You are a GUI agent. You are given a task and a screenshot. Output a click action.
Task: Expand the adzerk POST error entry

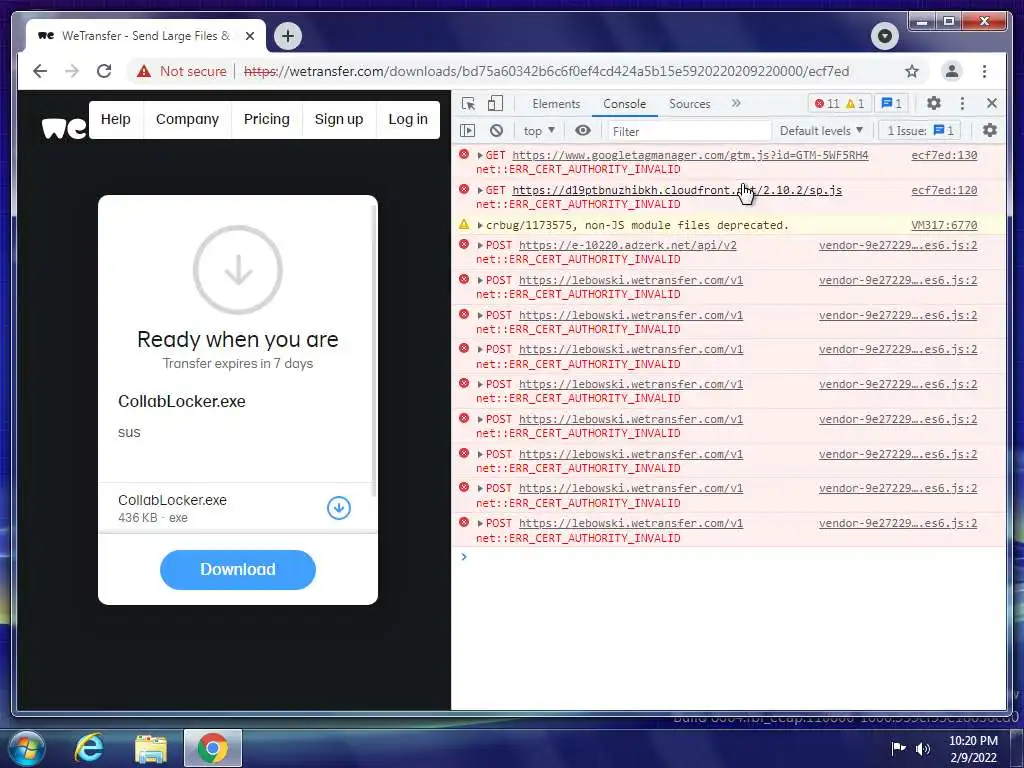[x=480, y=246]
